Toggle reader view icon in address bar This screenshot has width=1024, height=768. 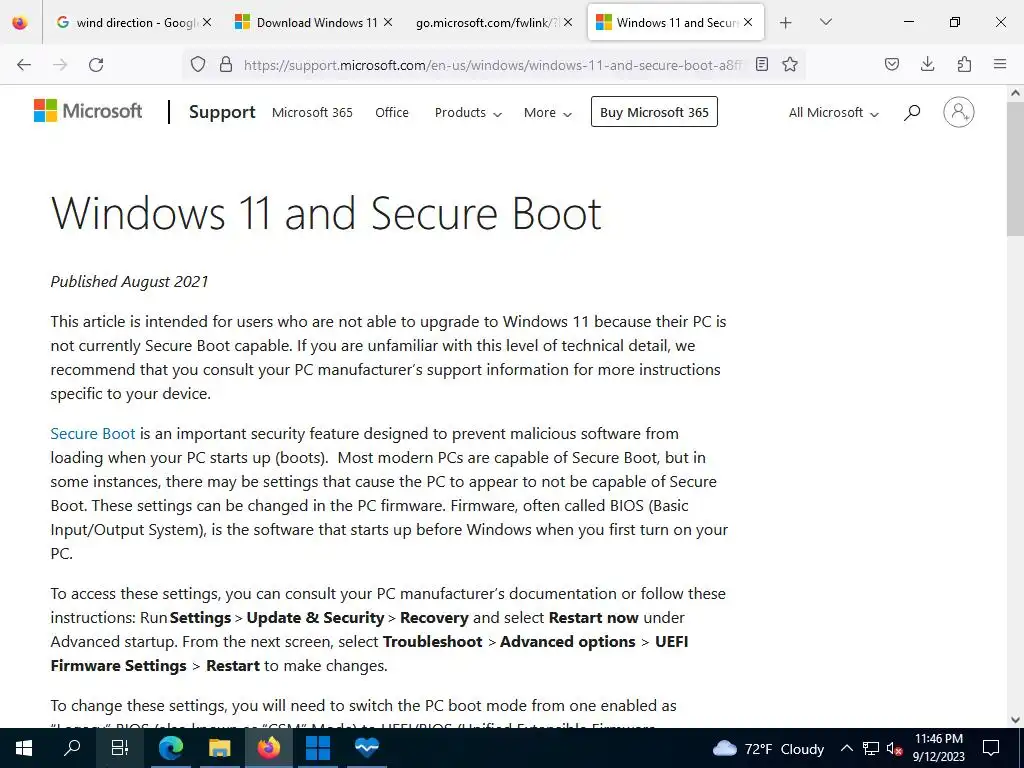[x=761, y=64]
